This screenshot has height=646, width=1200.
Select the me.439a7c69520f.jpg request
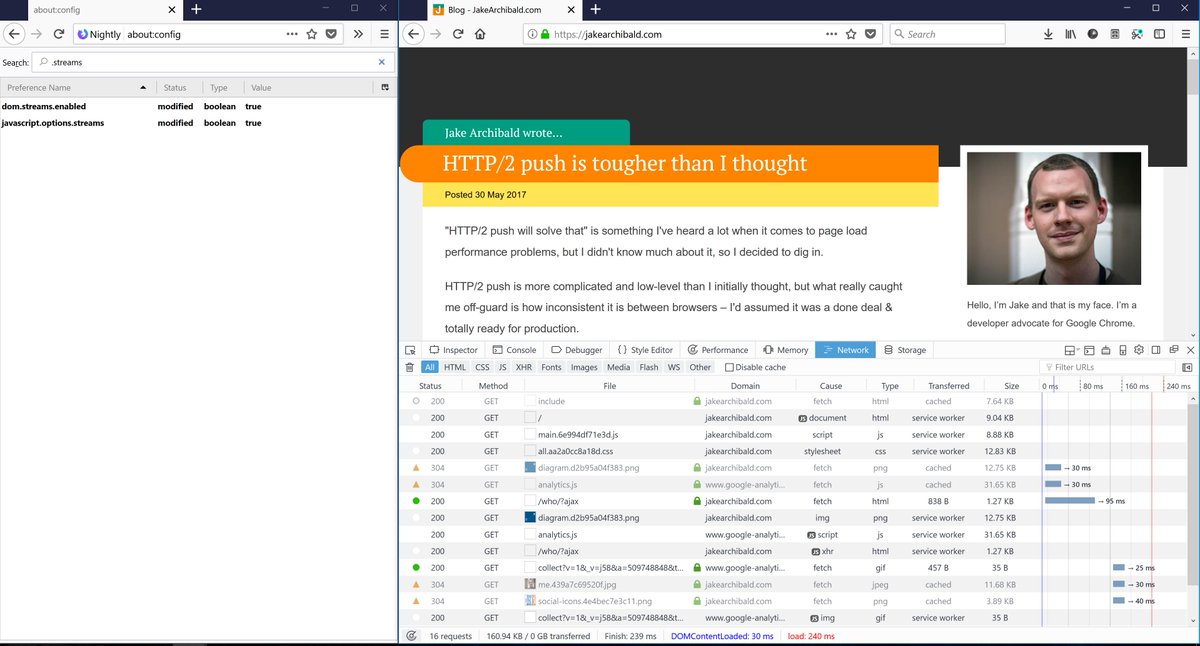[794, 584]
